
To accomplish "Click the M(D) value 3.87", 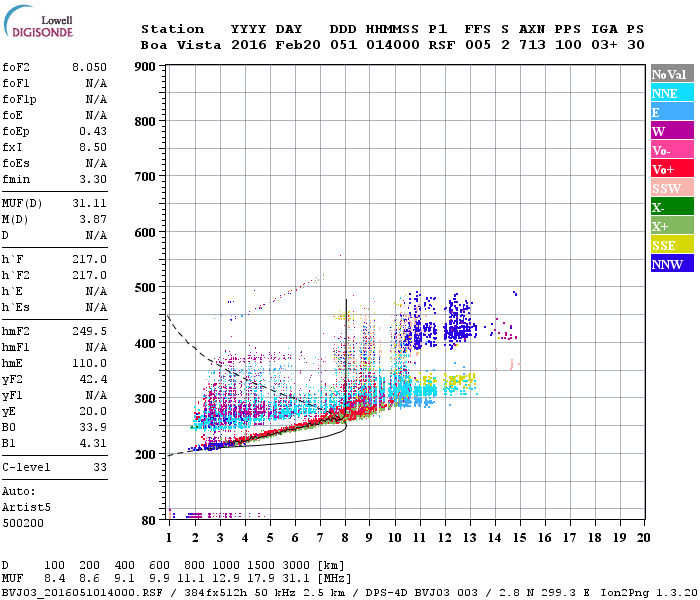I will [93, 220].
